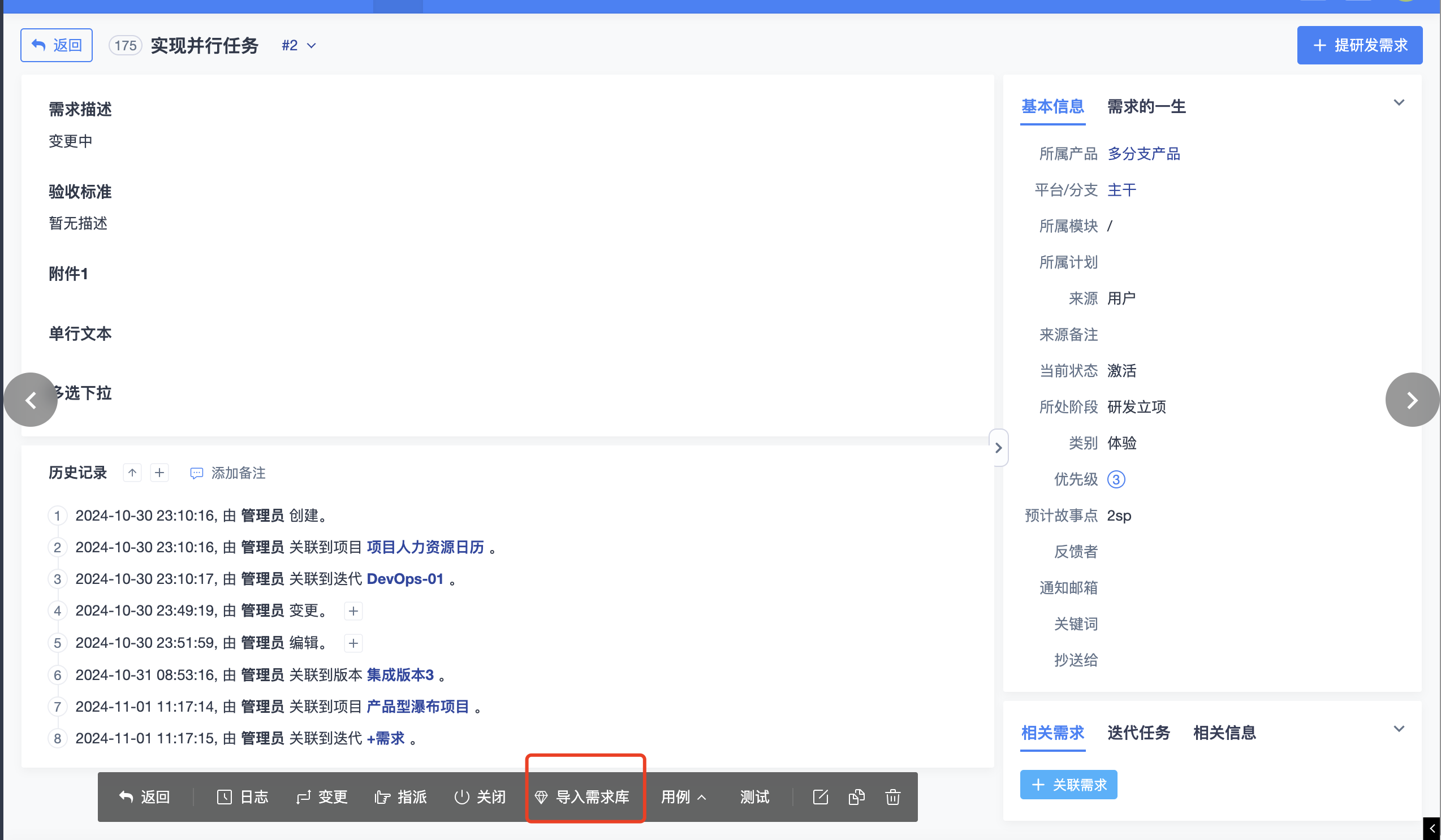
Task: Open the #2 version dropdown
Action: pyautogui.click(x=299, y=45)
